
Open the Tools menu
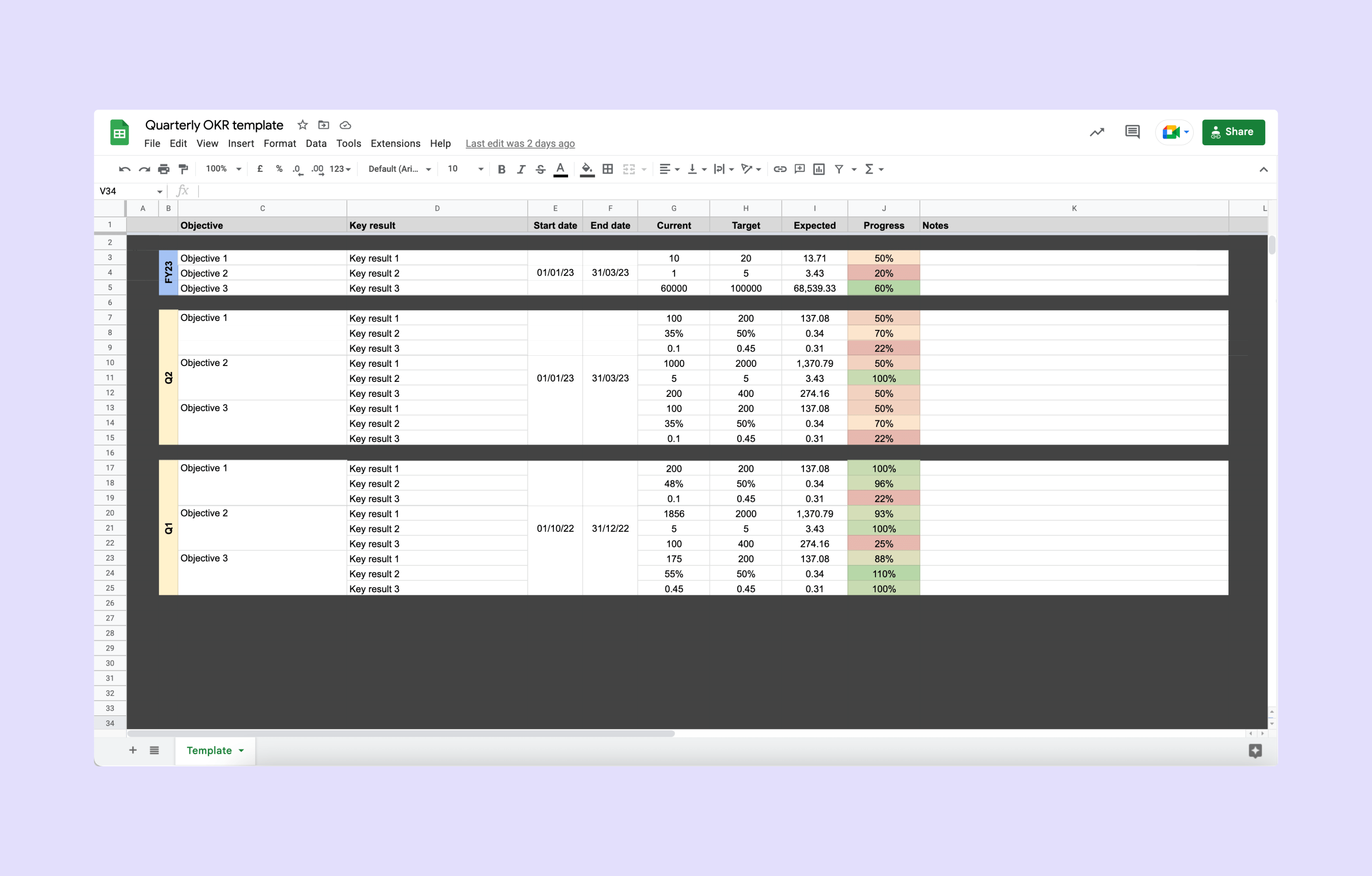[349, 144]
